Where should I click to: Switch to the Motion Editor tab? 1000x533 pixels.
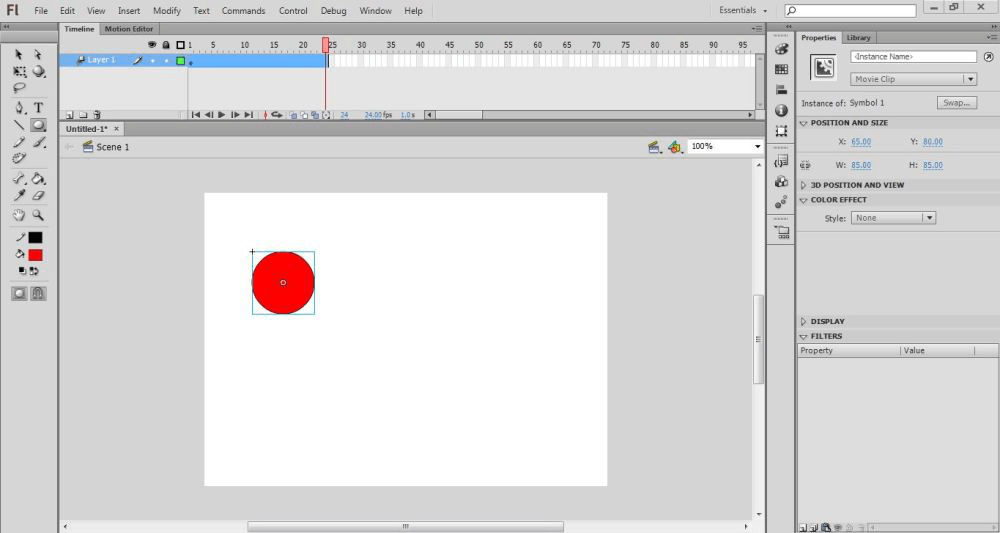tap(129, 29)
